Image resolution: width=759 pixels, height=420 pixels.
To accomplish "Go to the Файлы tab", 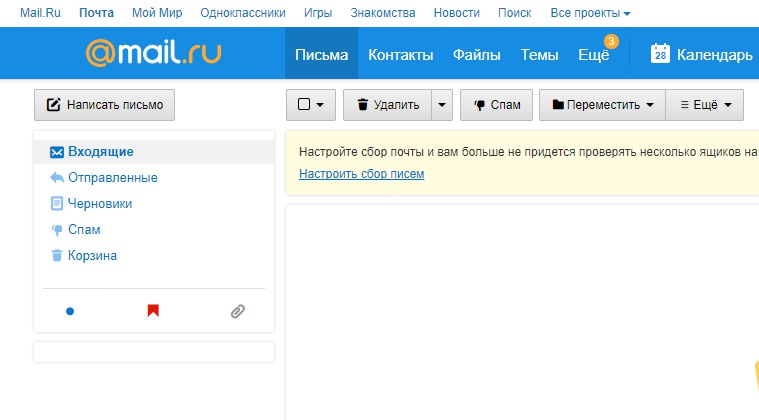I will tap(476, 55).
